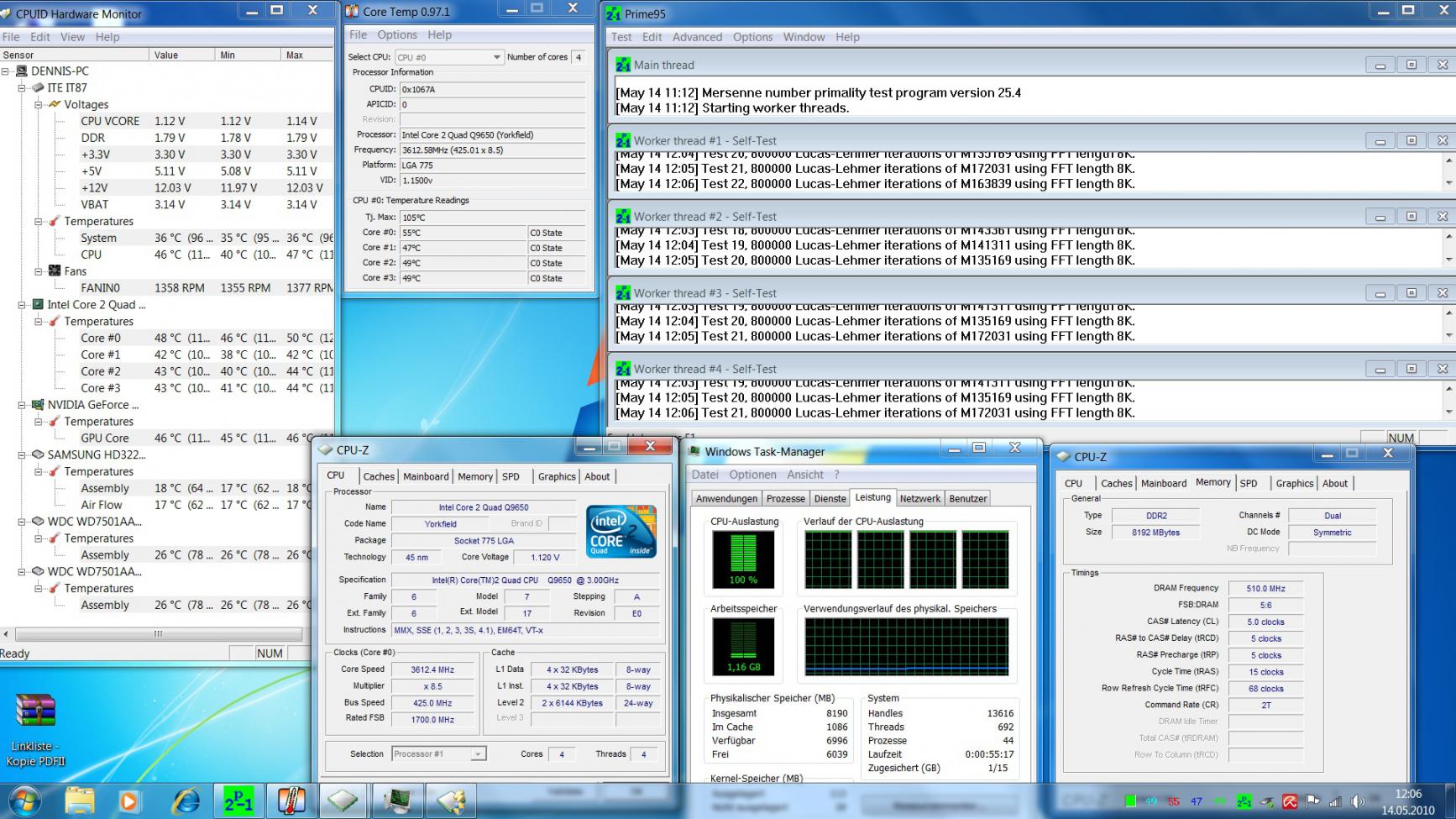Click the Worker thread #3 window icon

623,293
